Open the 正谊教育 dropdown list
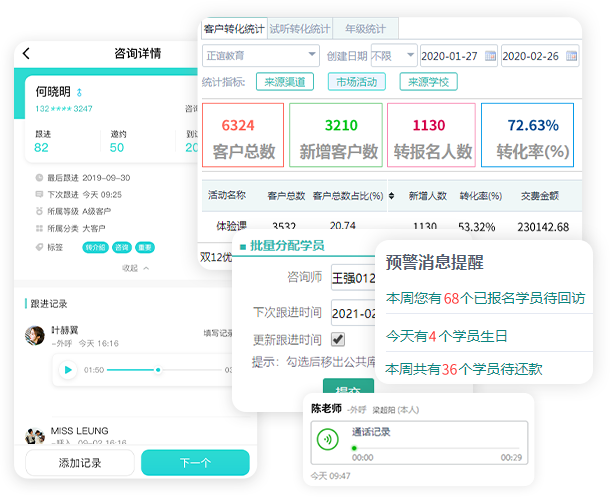The image size is (610, 497). click(261, 55)
